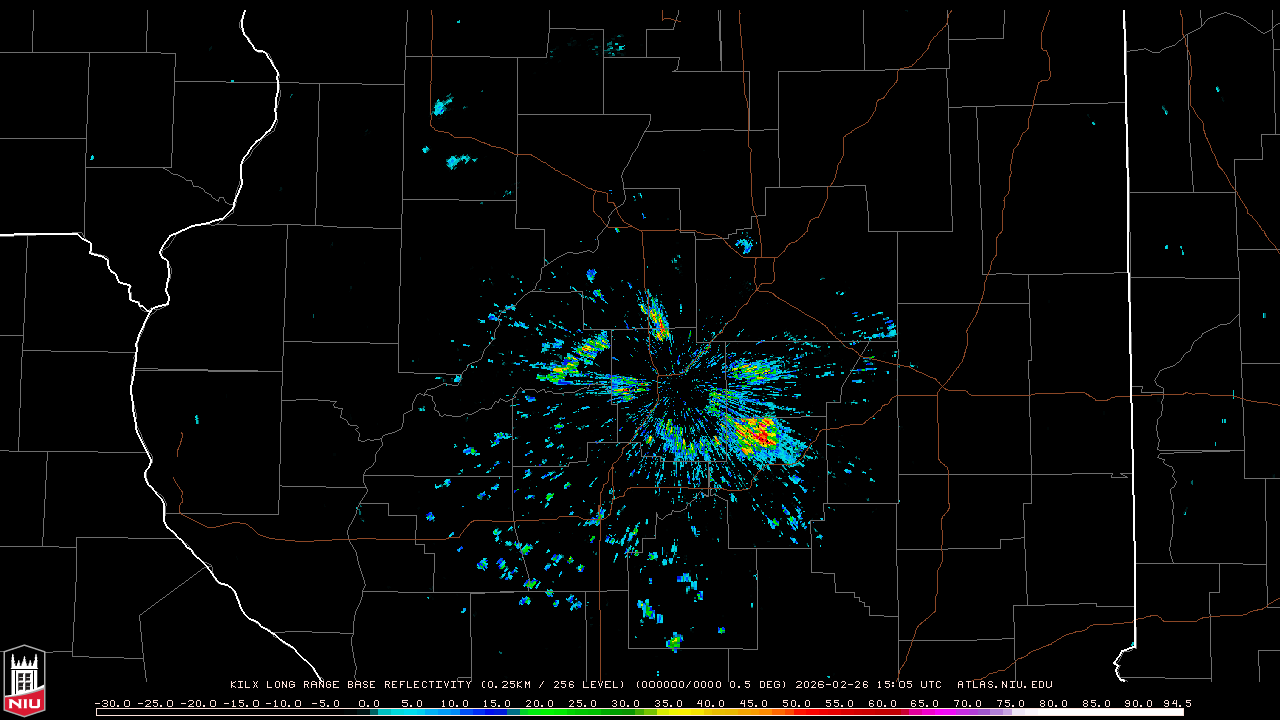Click the KILX LONG RANGE BASE REFLECTIVITY title
The height and width of the screenshot is (720, 1280).
[350, 685]
